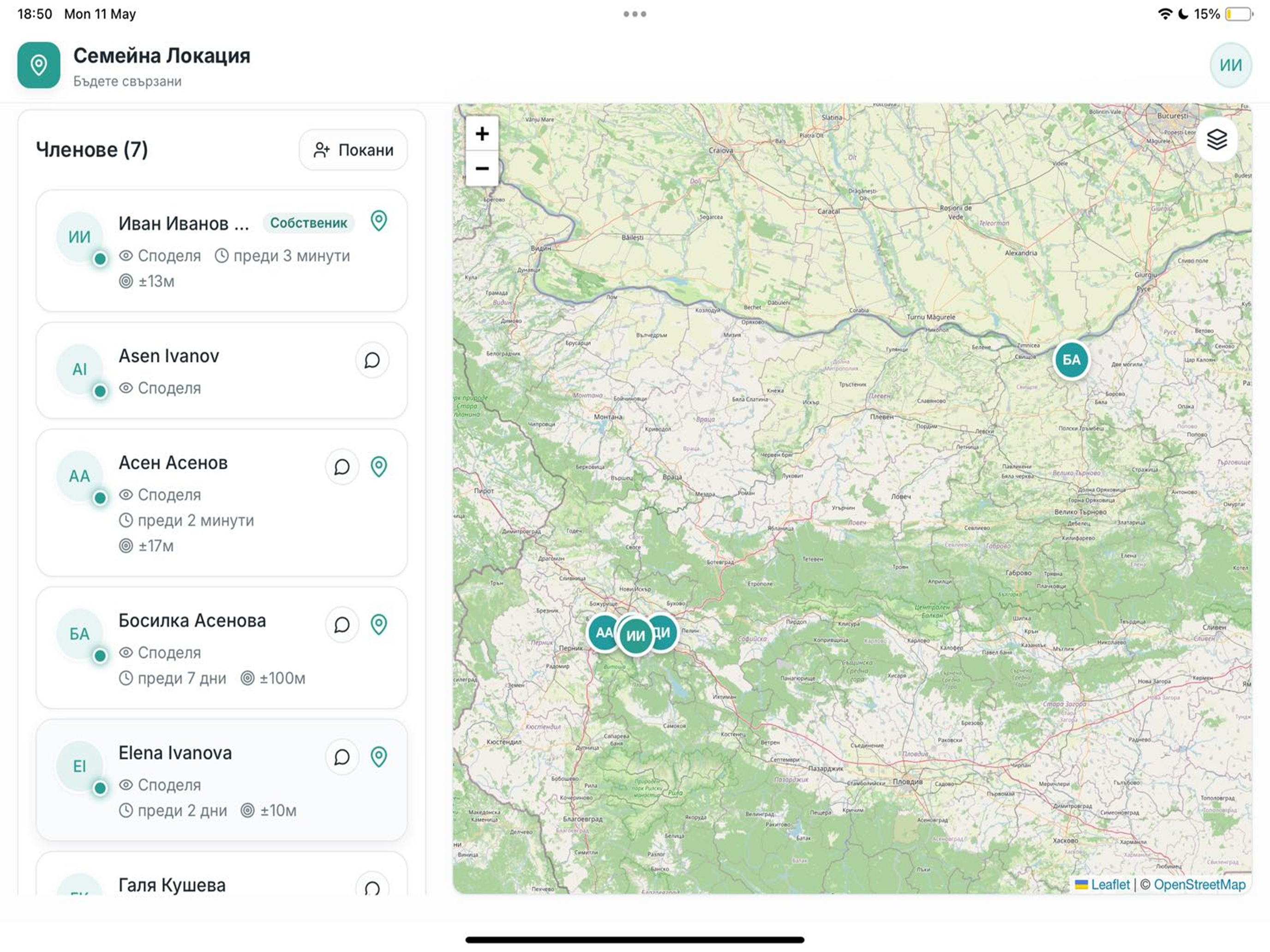Tap the Wi-Fi status icon
Image resolution: width=1270 pixels, height=952 pixels.
point(1165,14)
